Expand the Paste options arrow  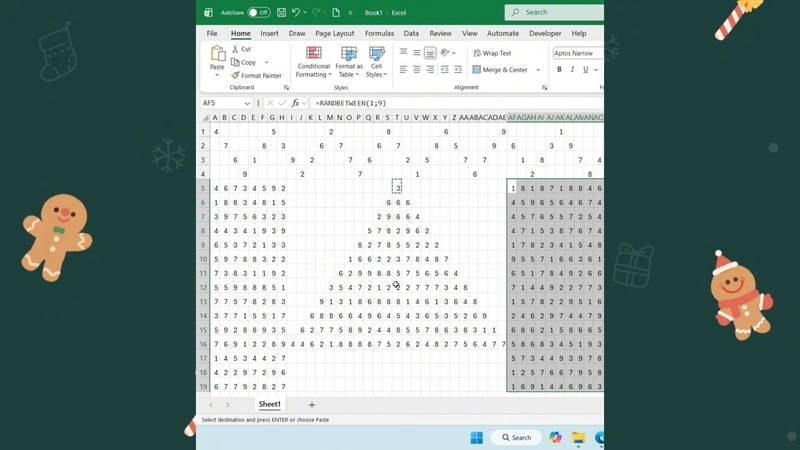tap(217, 75)
